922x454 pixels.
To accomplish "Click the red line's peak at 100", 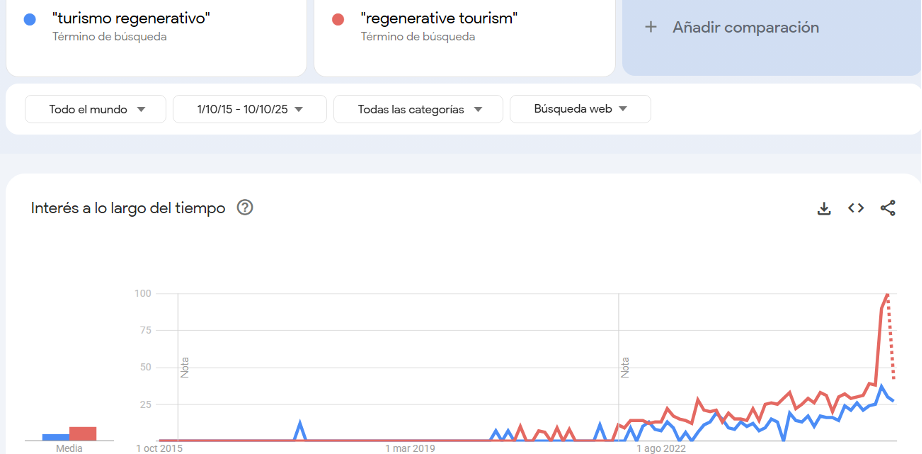I will point(887,294).
